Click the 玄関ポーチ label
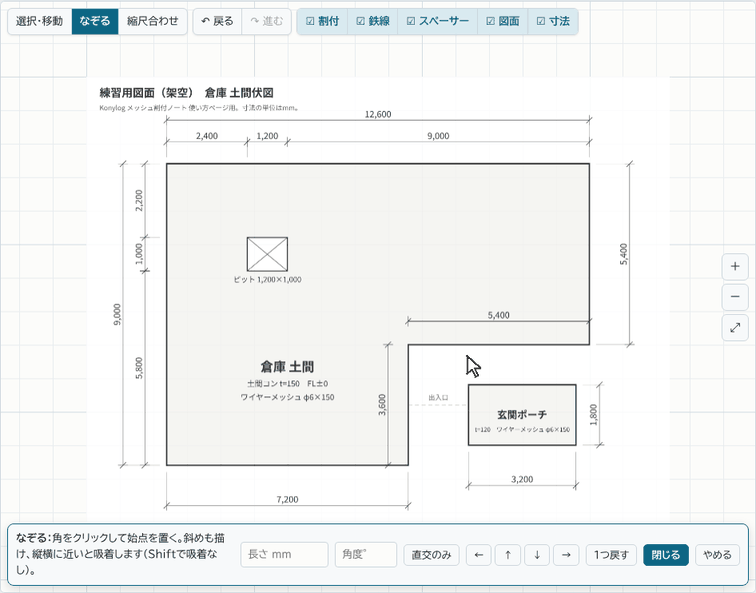This screenshot has height=593, width=756. tap(522, 415)
